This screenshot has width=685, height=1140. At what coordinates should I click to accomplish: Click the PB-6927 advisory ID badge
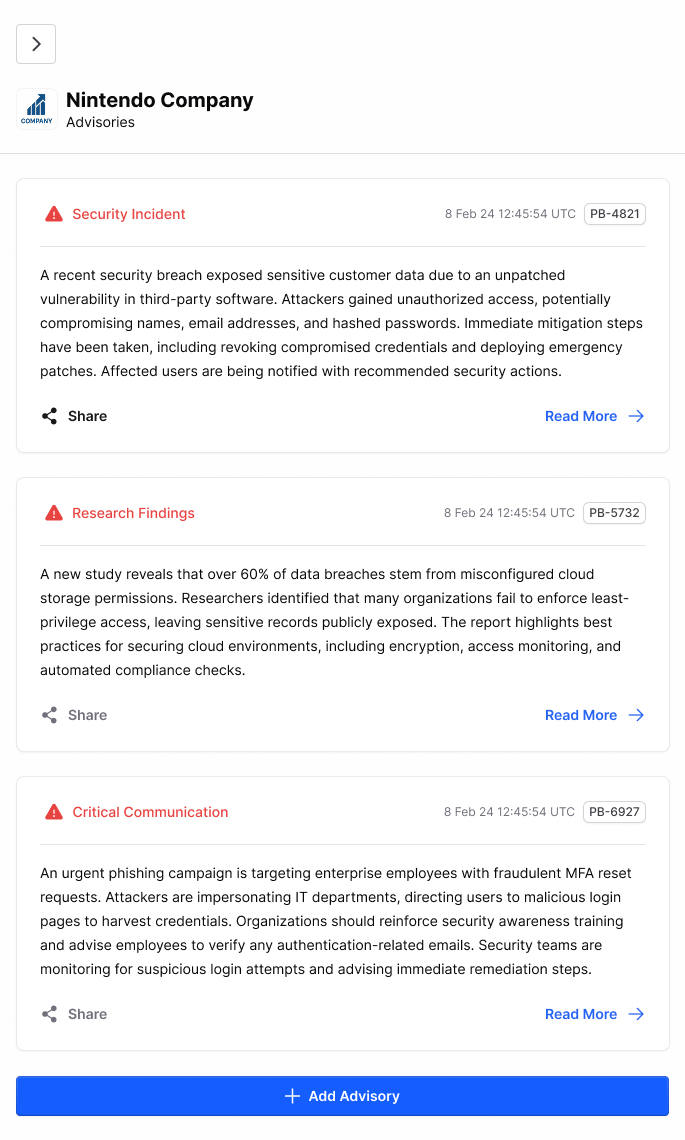click(x=615, y=812)
